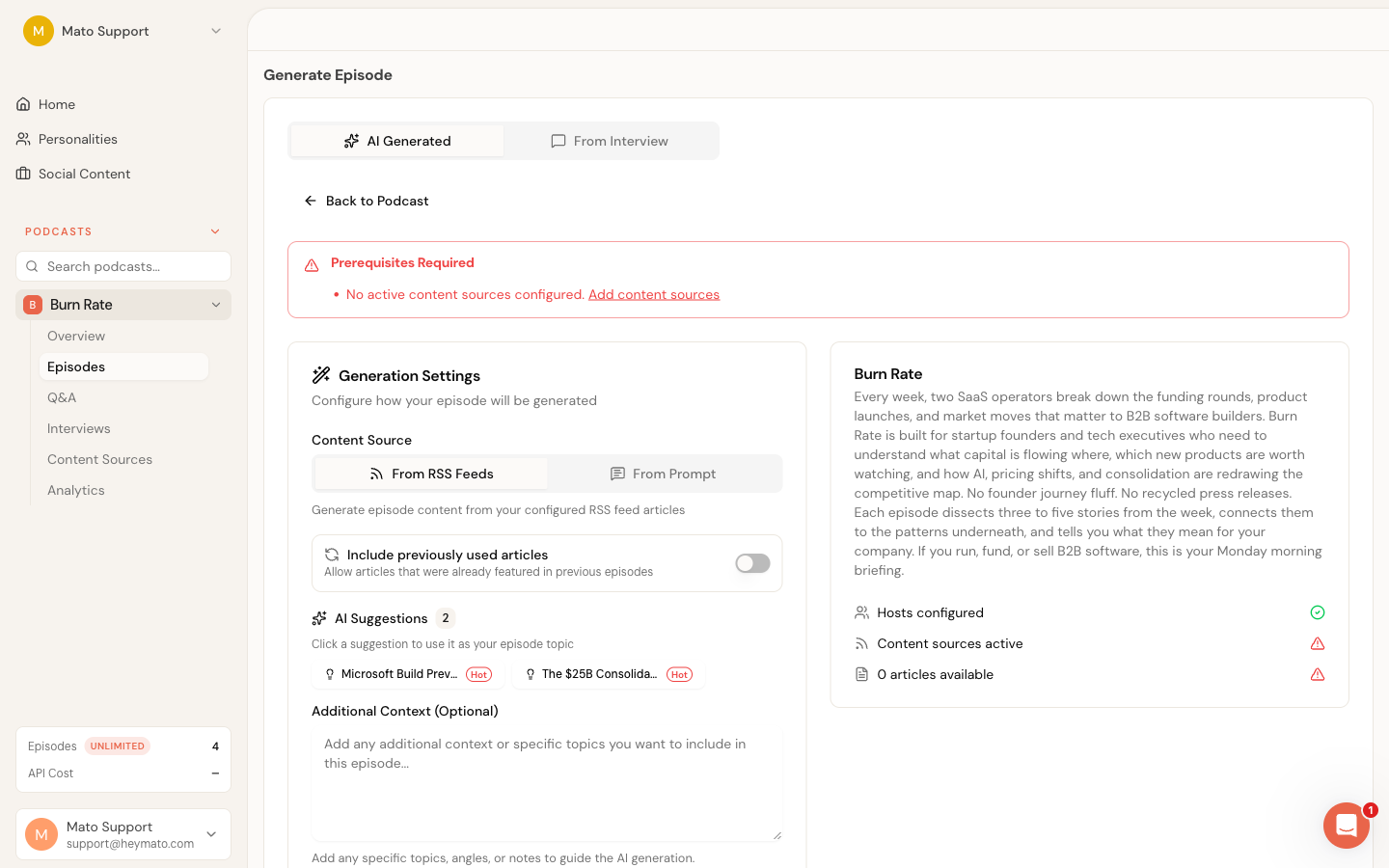Open the account menu chevron at bottom
The image size is (1389, 868).
(212, 834)
